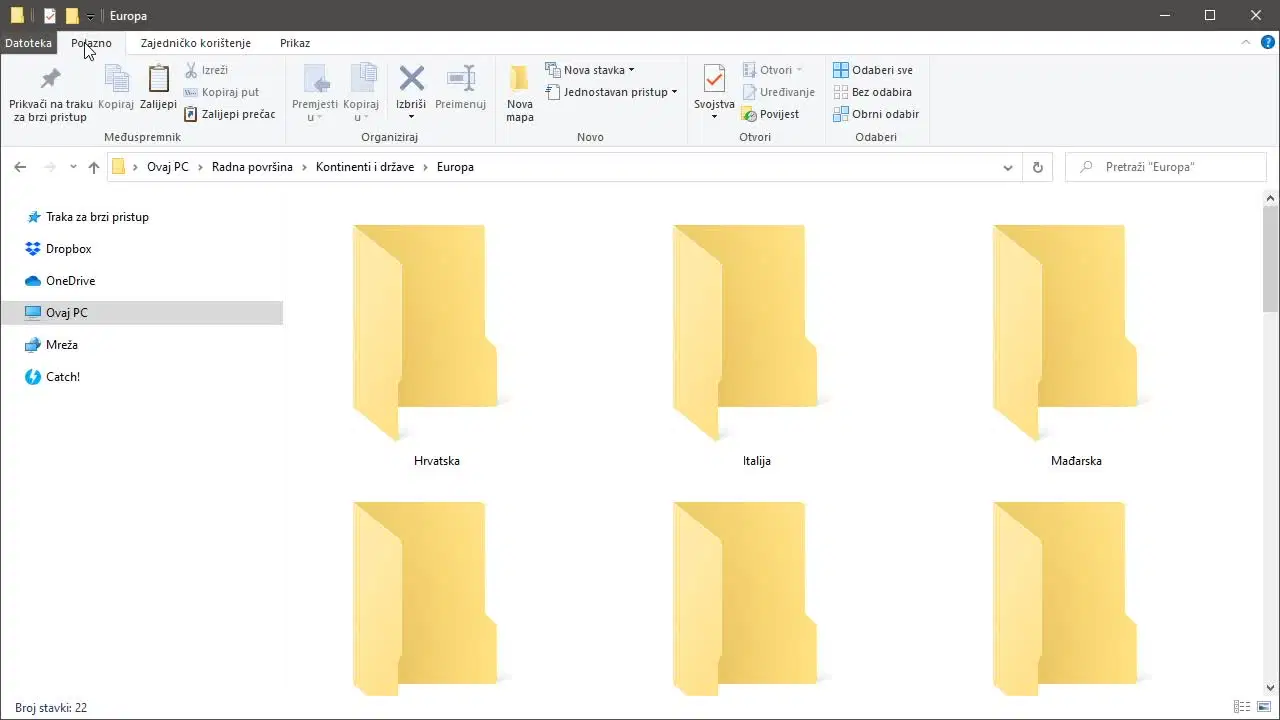Expand address bar history dropdown
Screen dimensions: 1280x720
1008,167
